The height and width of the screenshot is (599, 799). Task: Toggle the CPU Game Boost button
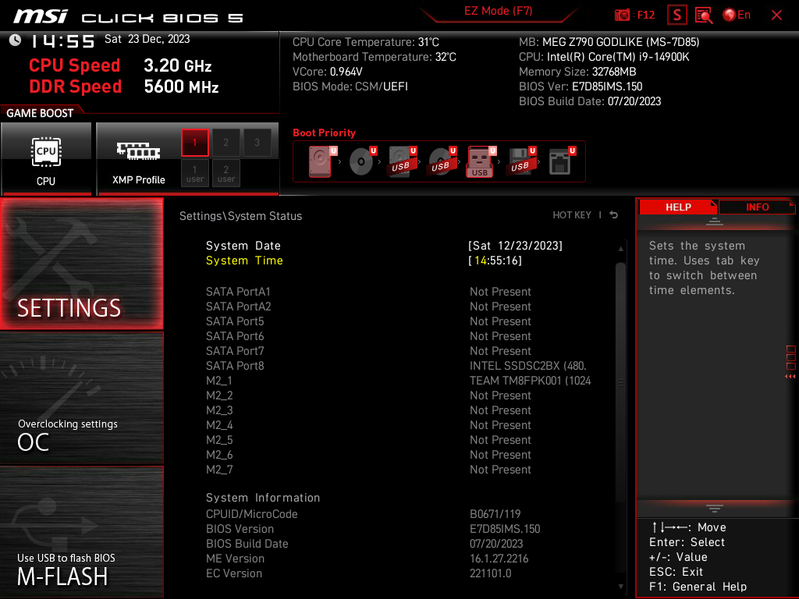pos(46,159)
